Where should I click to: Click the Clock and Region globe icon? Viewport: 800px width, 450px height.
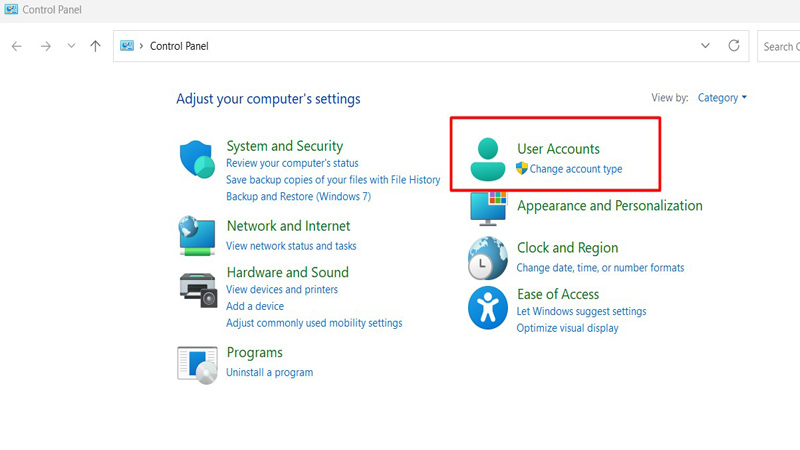click(488, 258)
